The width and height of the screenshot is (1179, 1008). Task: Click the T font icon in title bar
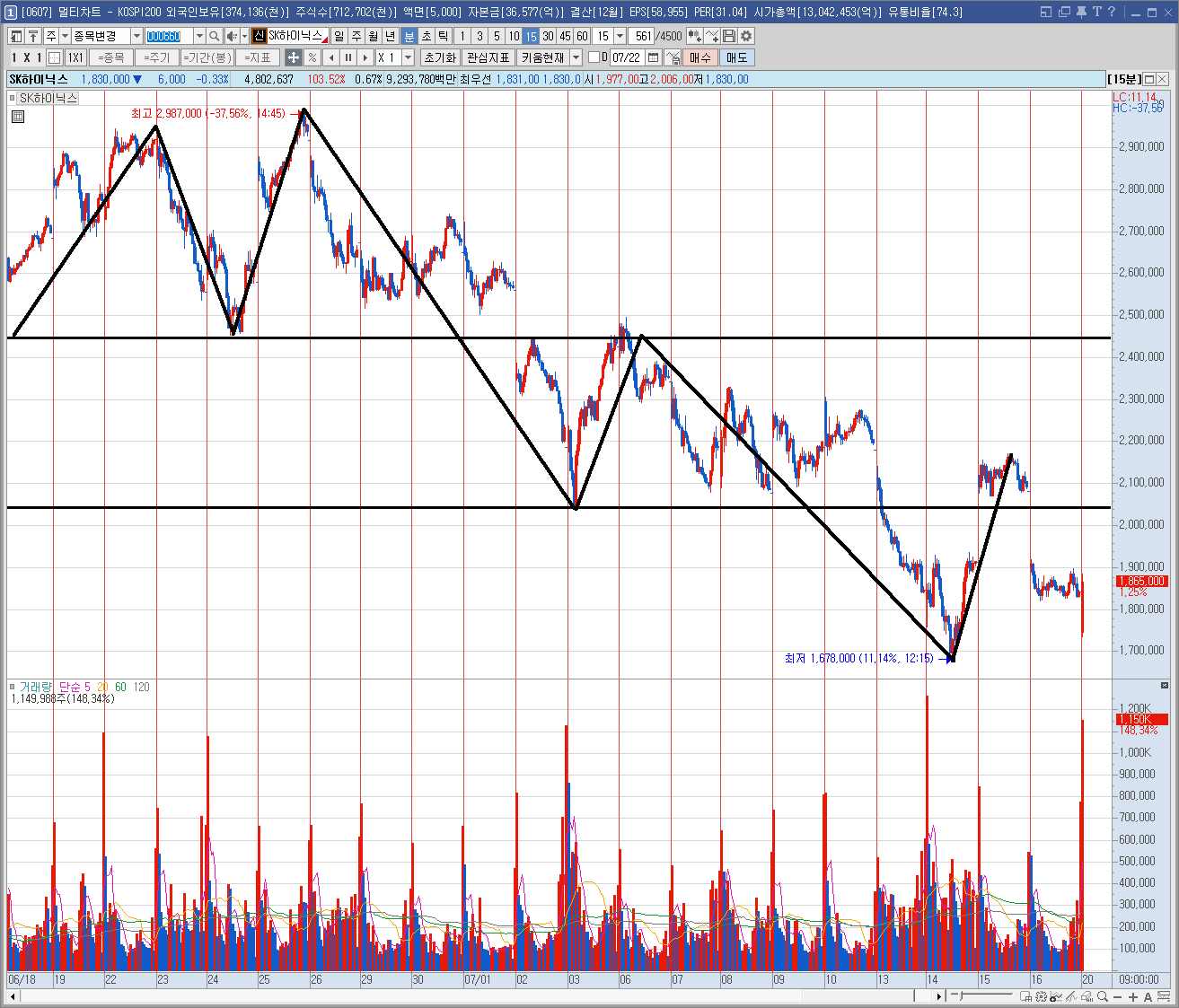pyautogui.click(x=1096, y=12)
